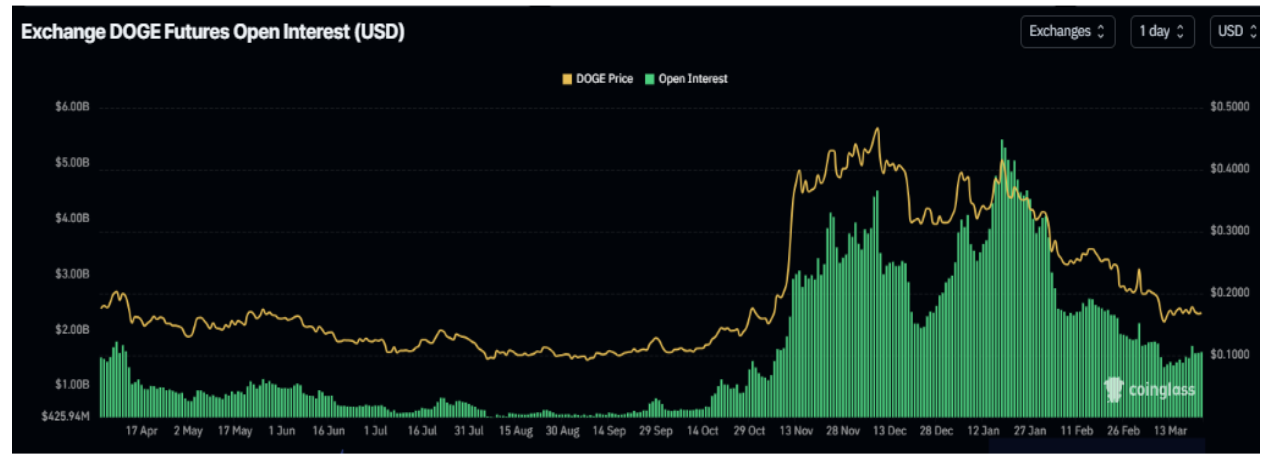This screenshot has height=460, width=1266.
Task: Click the 14 Oct date label
Action: coord(702,431)
